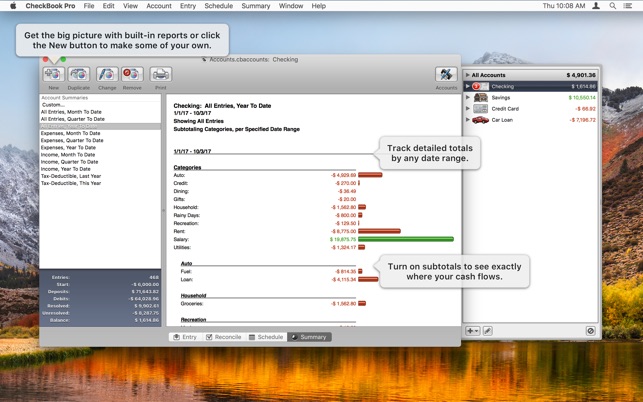Click the Duplicate report toolbar icon

pyautogui.click(x=79, y=74)
